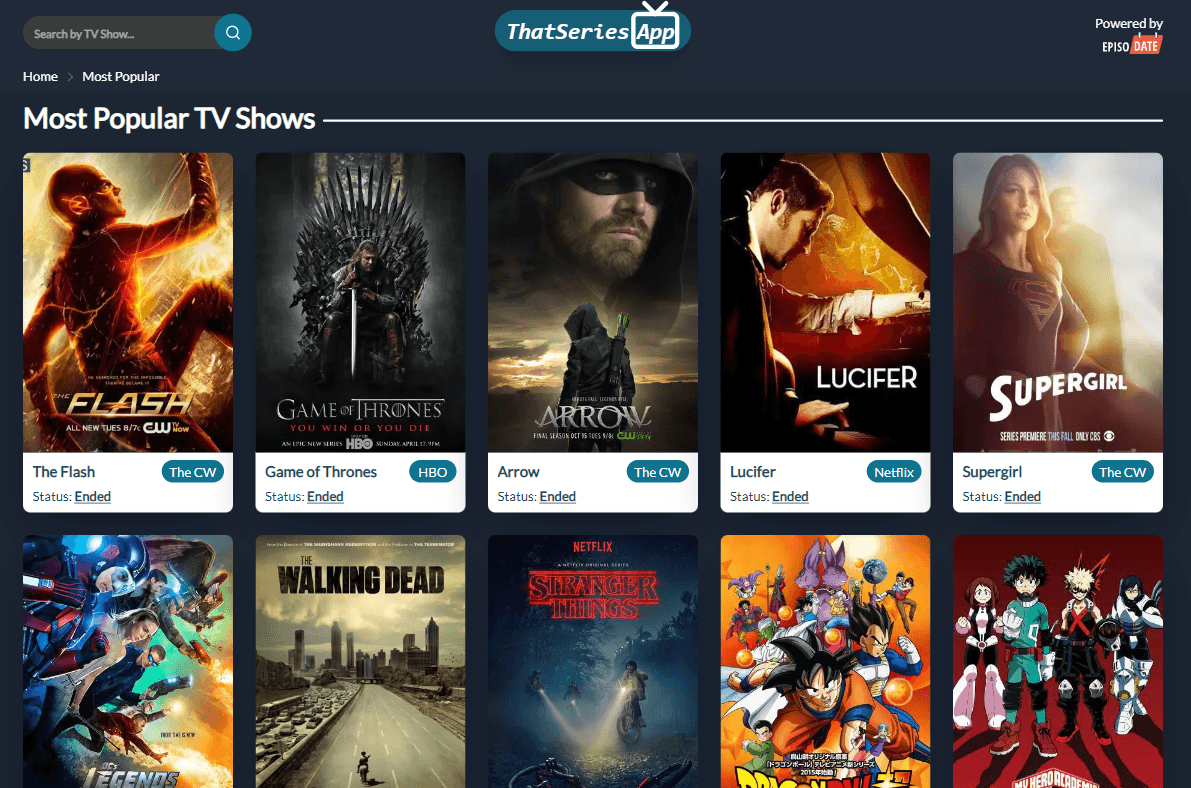Open the My Hero Academia poster
Image resolution: width=1191 pixels, height=788 pixels.
[1057, 661]
